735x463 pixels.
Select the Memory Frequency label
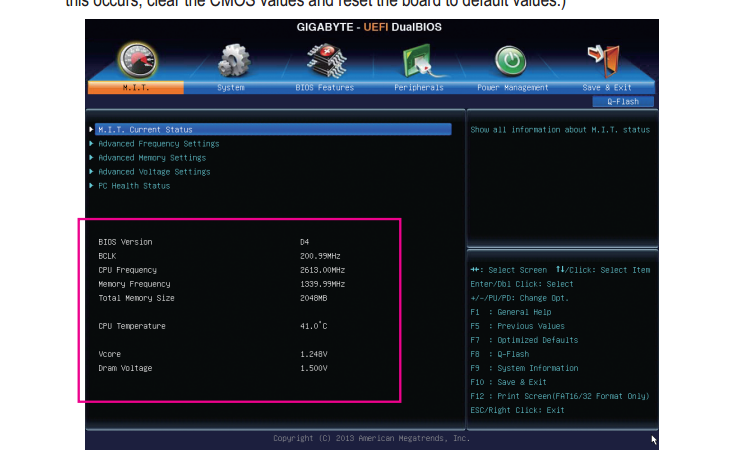click(x=134, y=284)
